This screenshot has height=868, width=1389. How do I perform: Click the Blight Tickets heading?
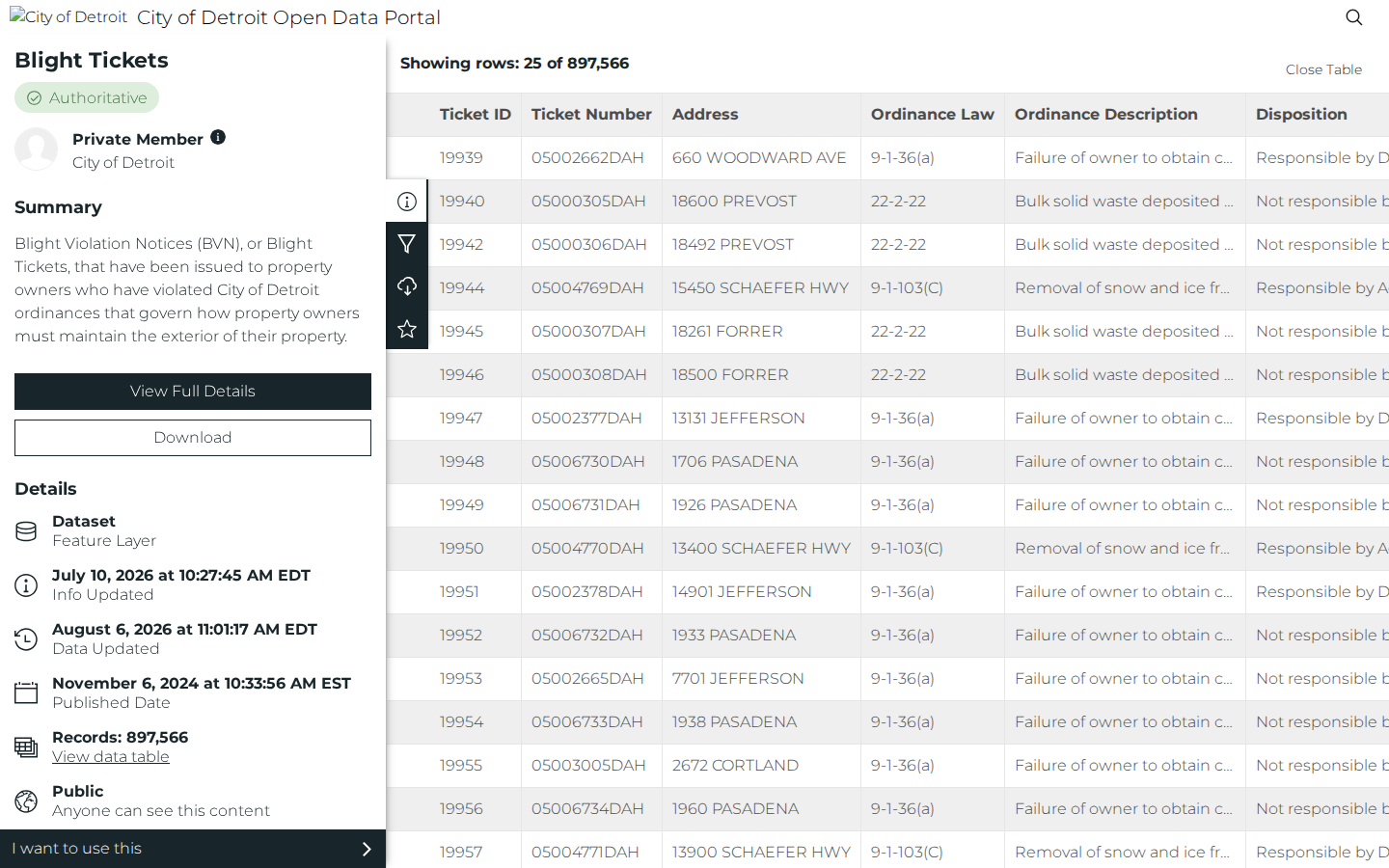[92, 60]
